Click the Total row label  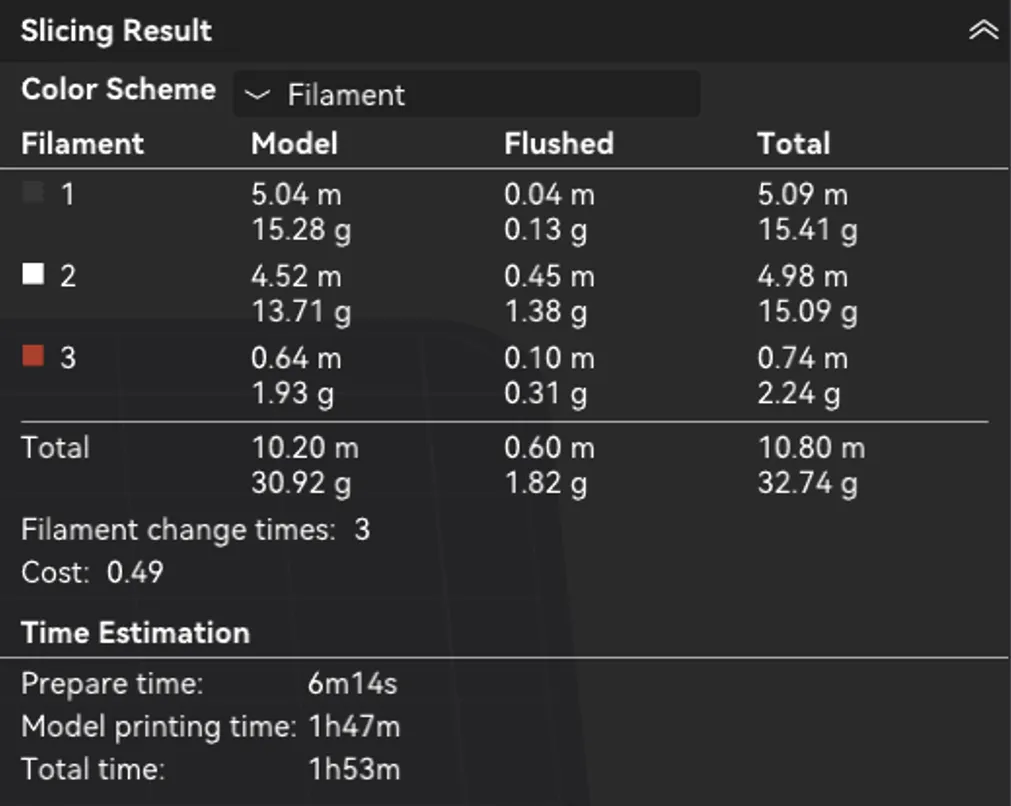55,447
